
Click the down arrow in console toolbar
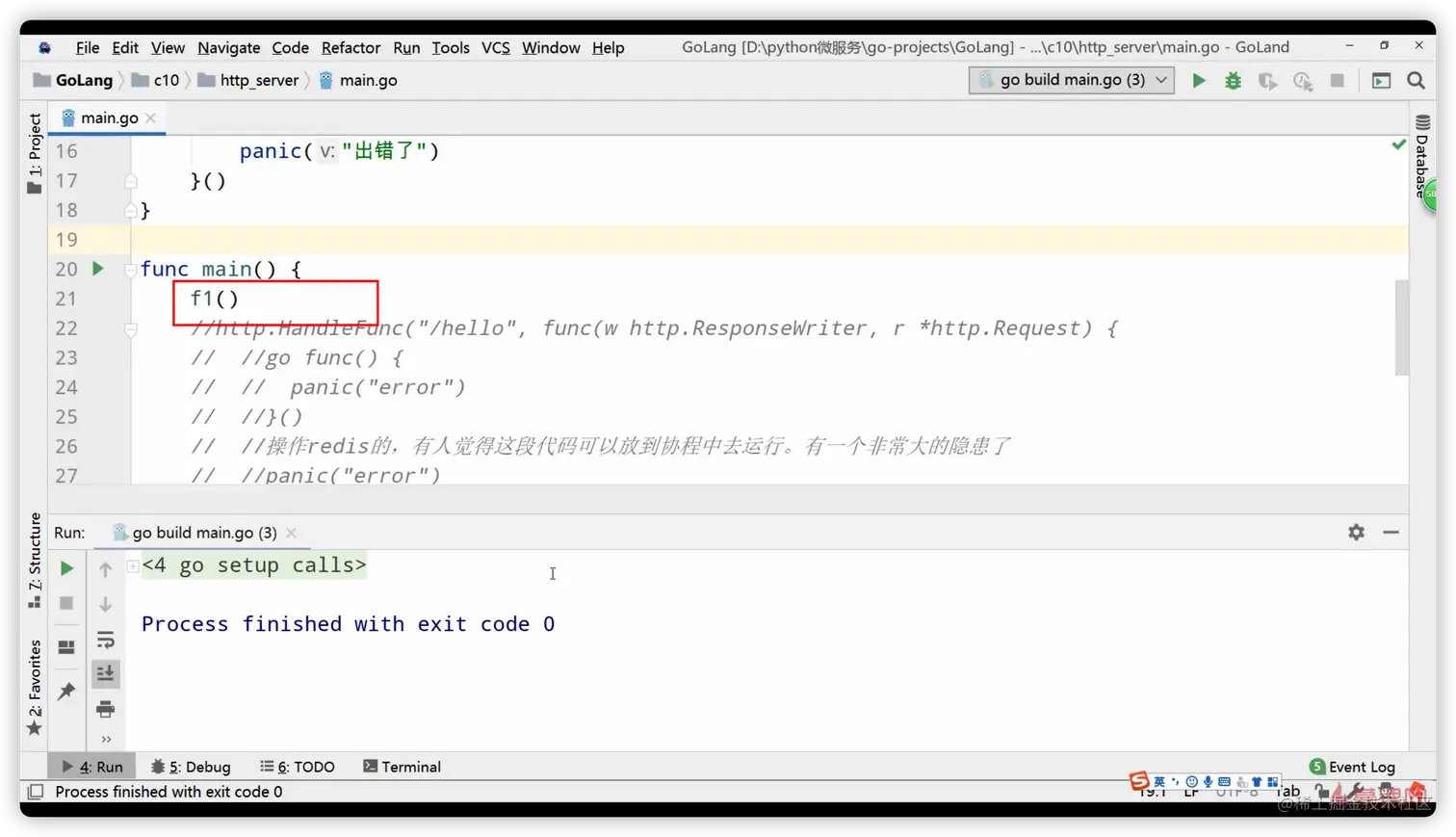tap(105, 604)
